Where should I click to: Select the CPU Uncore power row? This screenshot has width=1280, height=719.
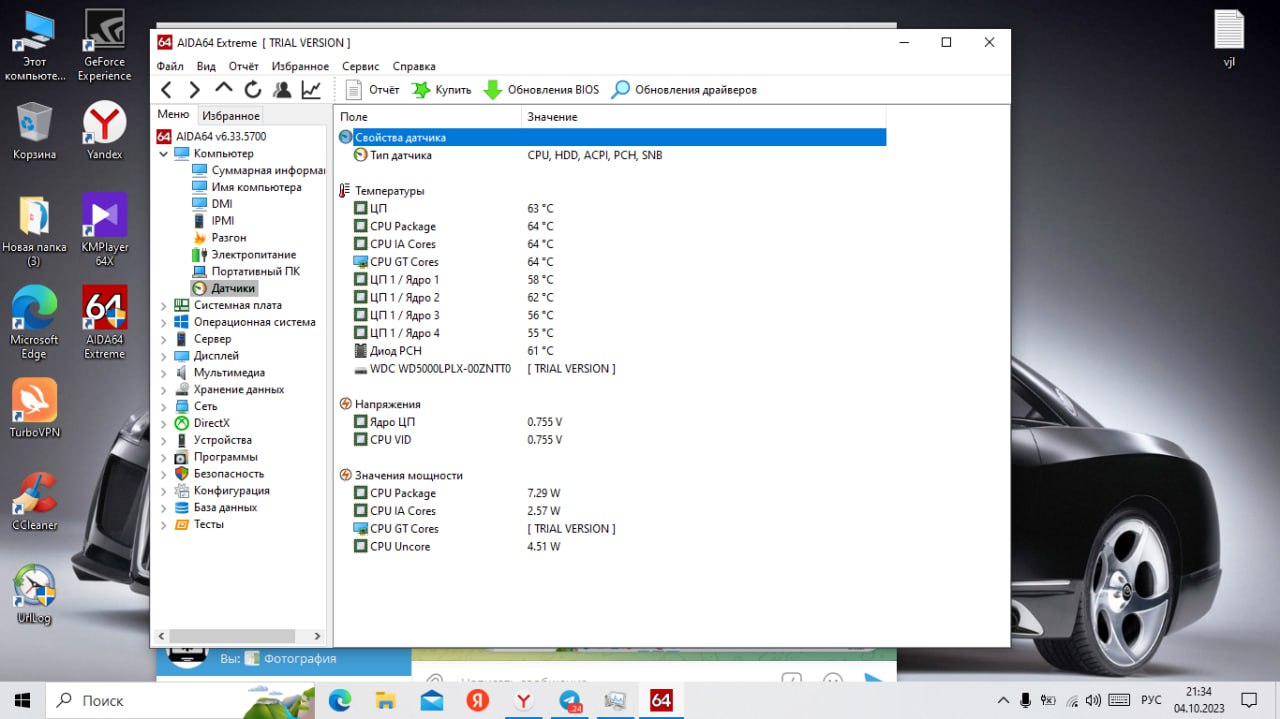coord(611,547)
